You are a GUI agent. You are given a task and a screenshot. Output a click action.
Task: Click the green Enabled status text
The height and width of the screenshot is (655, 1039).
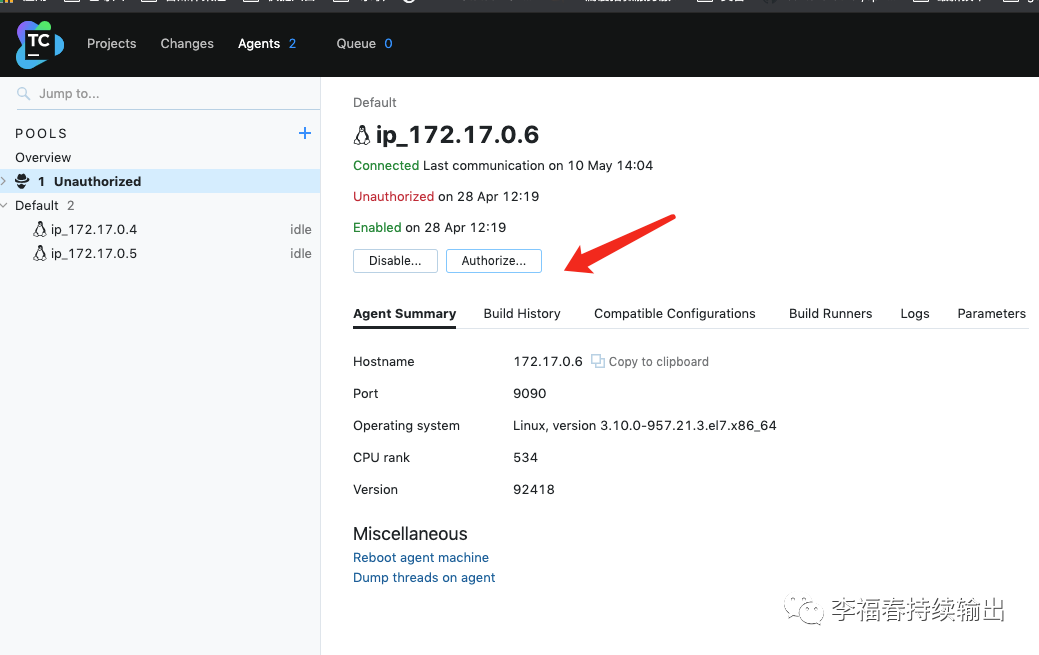[377, 227]
